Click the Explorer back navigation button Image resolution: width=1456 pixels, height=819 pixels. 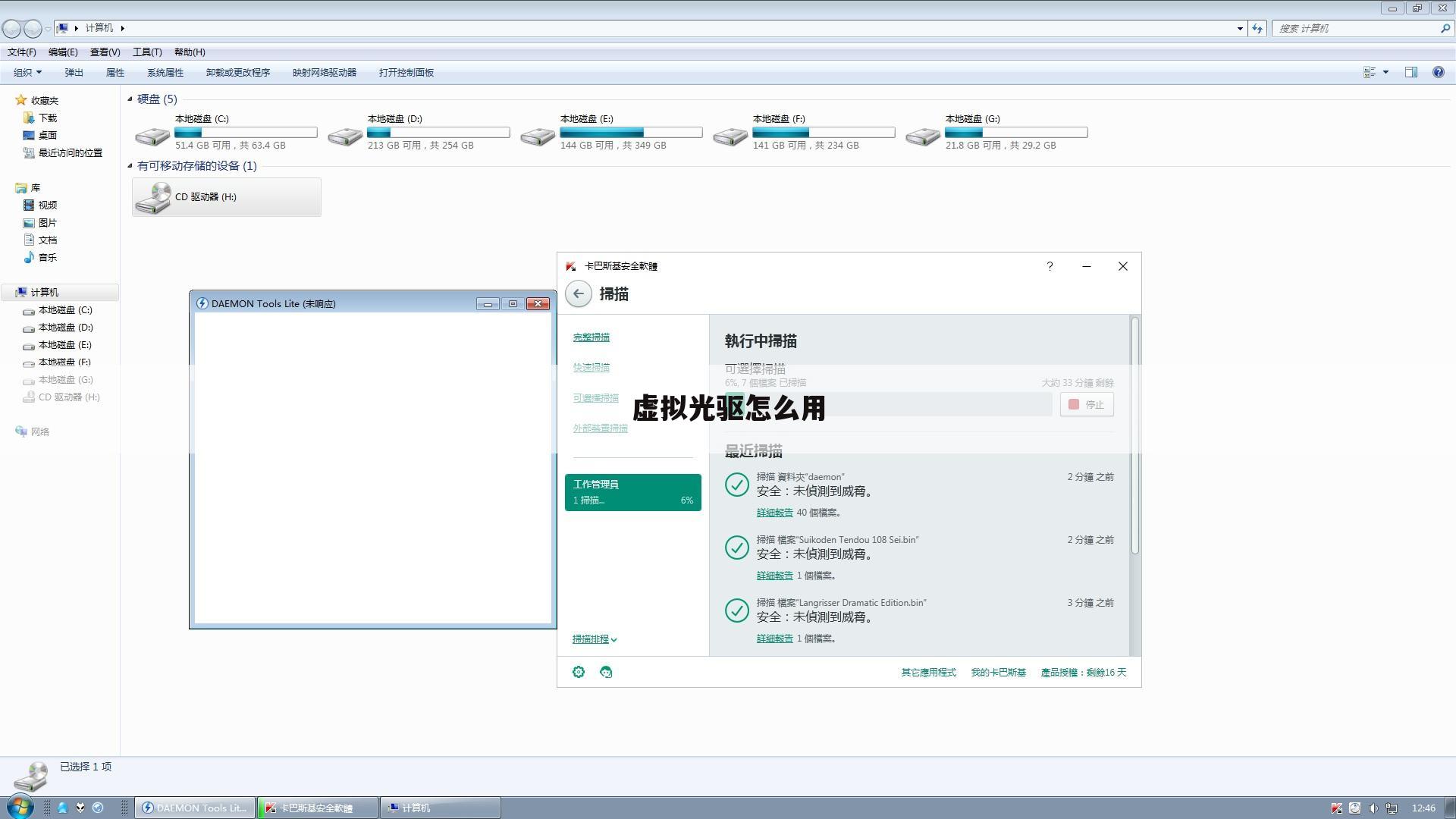(11, 29)
